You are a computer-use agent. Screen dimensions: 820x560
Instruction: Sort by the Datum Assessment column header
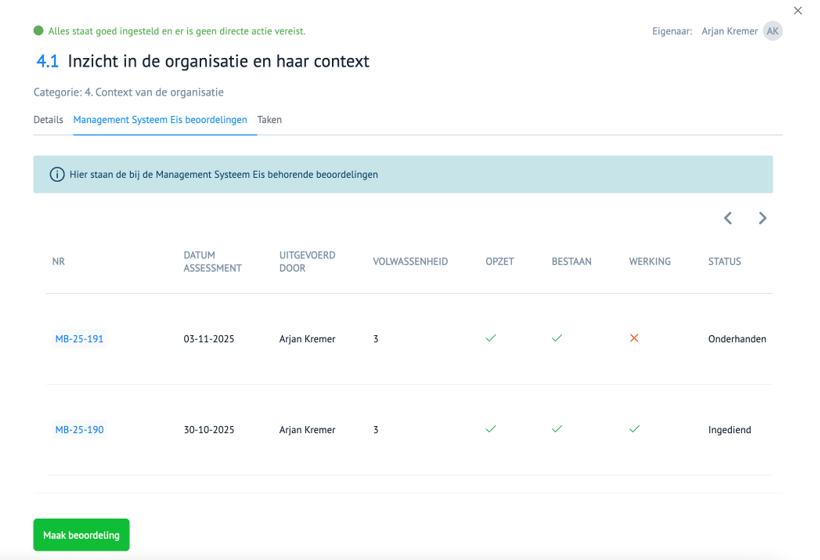(212, 261)
